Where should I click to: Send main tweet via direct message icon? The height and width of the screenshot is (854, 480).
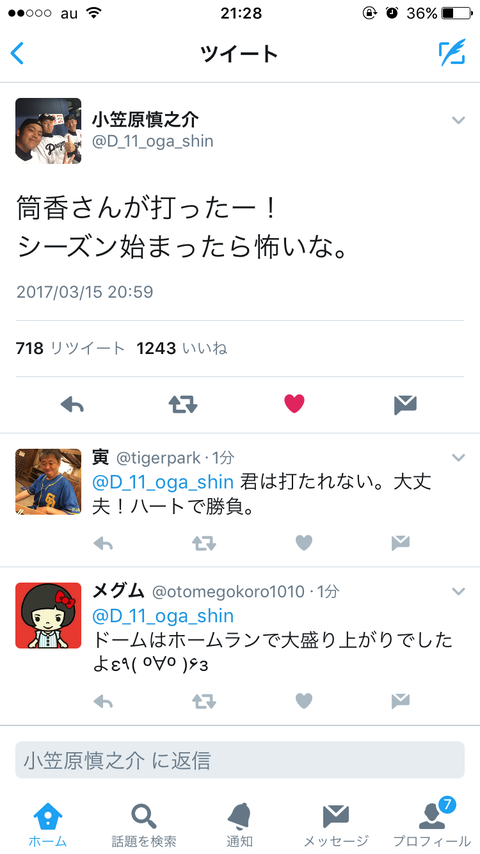(x=405, y=405)
